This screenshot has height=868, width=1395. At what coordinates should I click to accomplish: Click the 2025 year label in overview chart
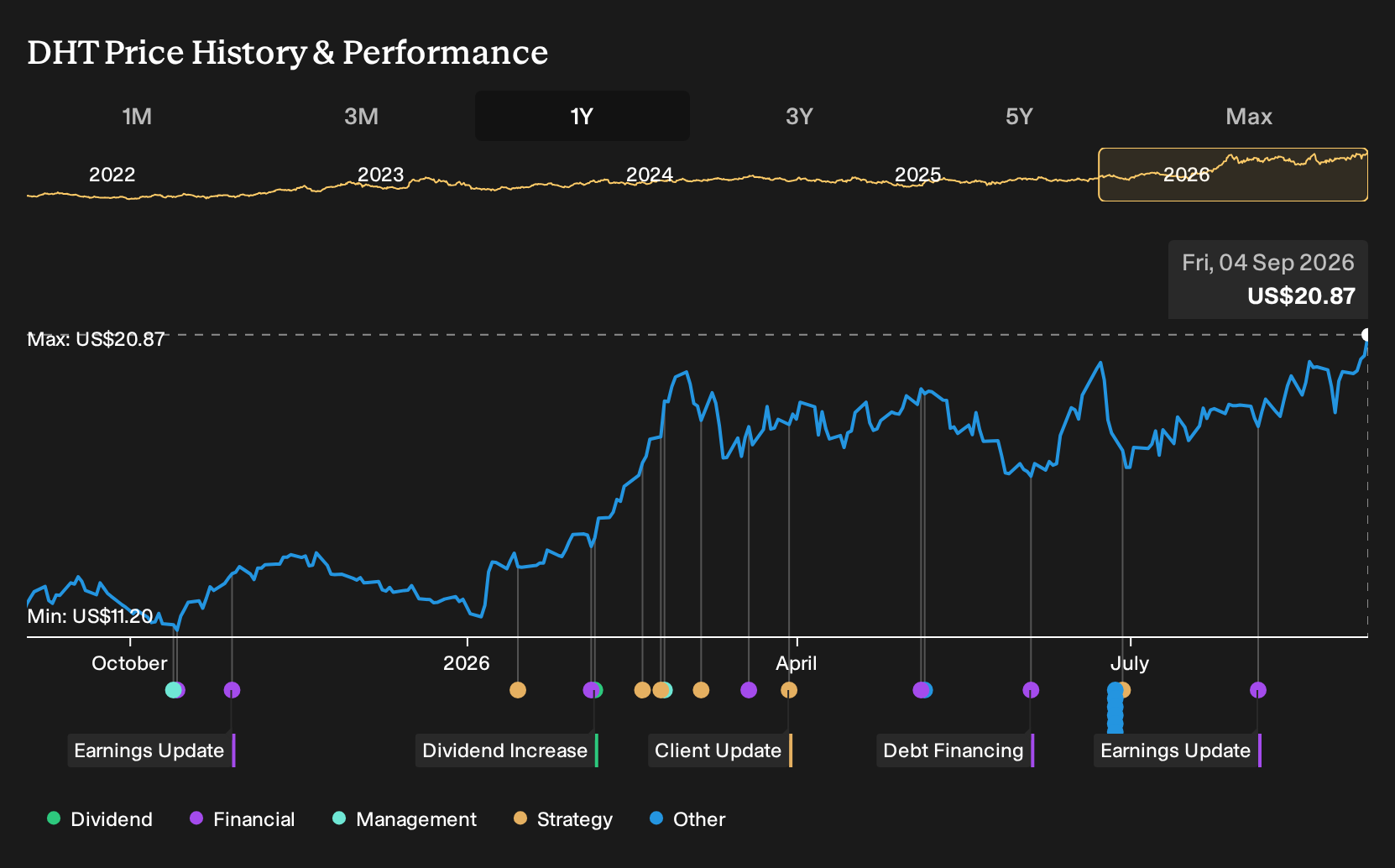917,175
